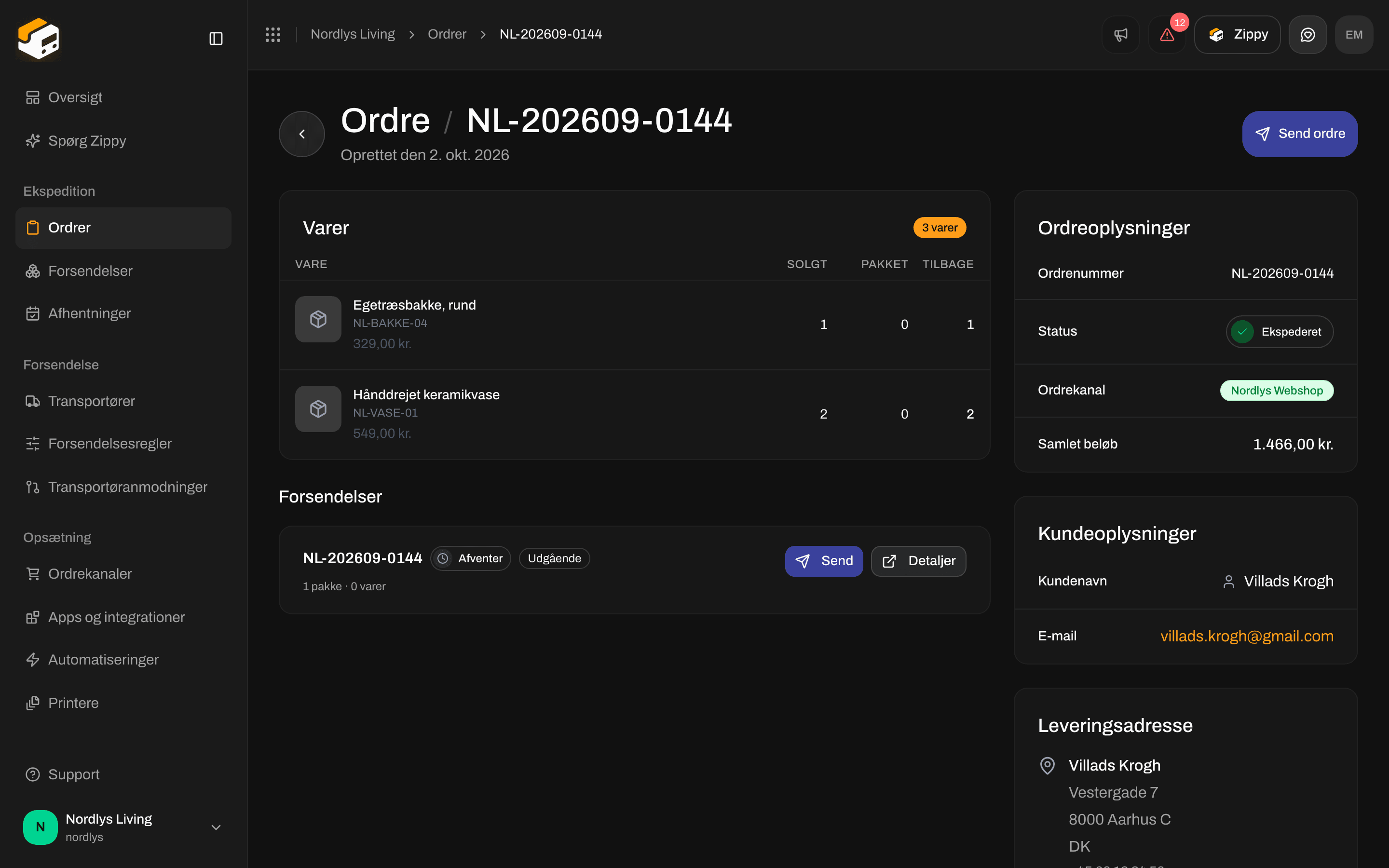Open EM user avatar menu
The image size is (1389, 868).
[x=1354, y=34]
